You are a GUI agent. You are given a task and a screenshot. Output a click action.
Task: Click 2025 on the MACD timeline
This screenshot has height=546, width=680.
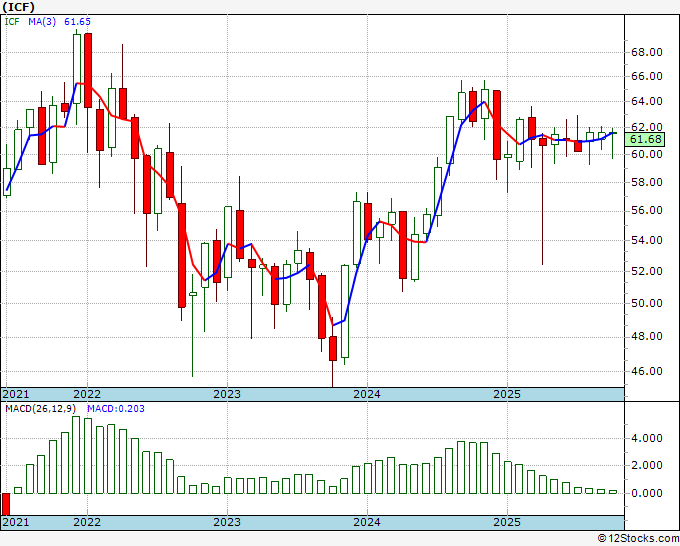[507, 522]
